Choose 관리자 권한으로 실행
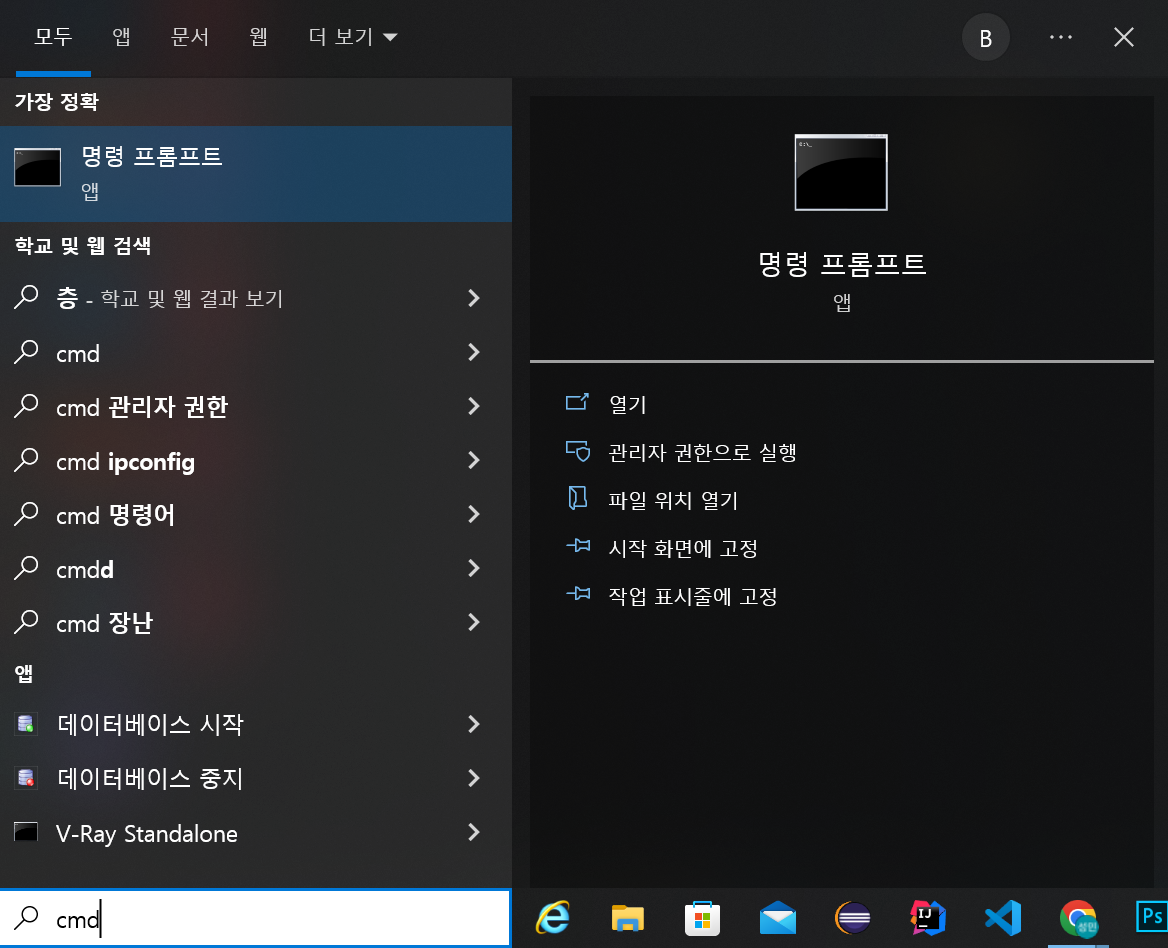The width and height of the screenshot is (1168, 948). click(702, 452)
